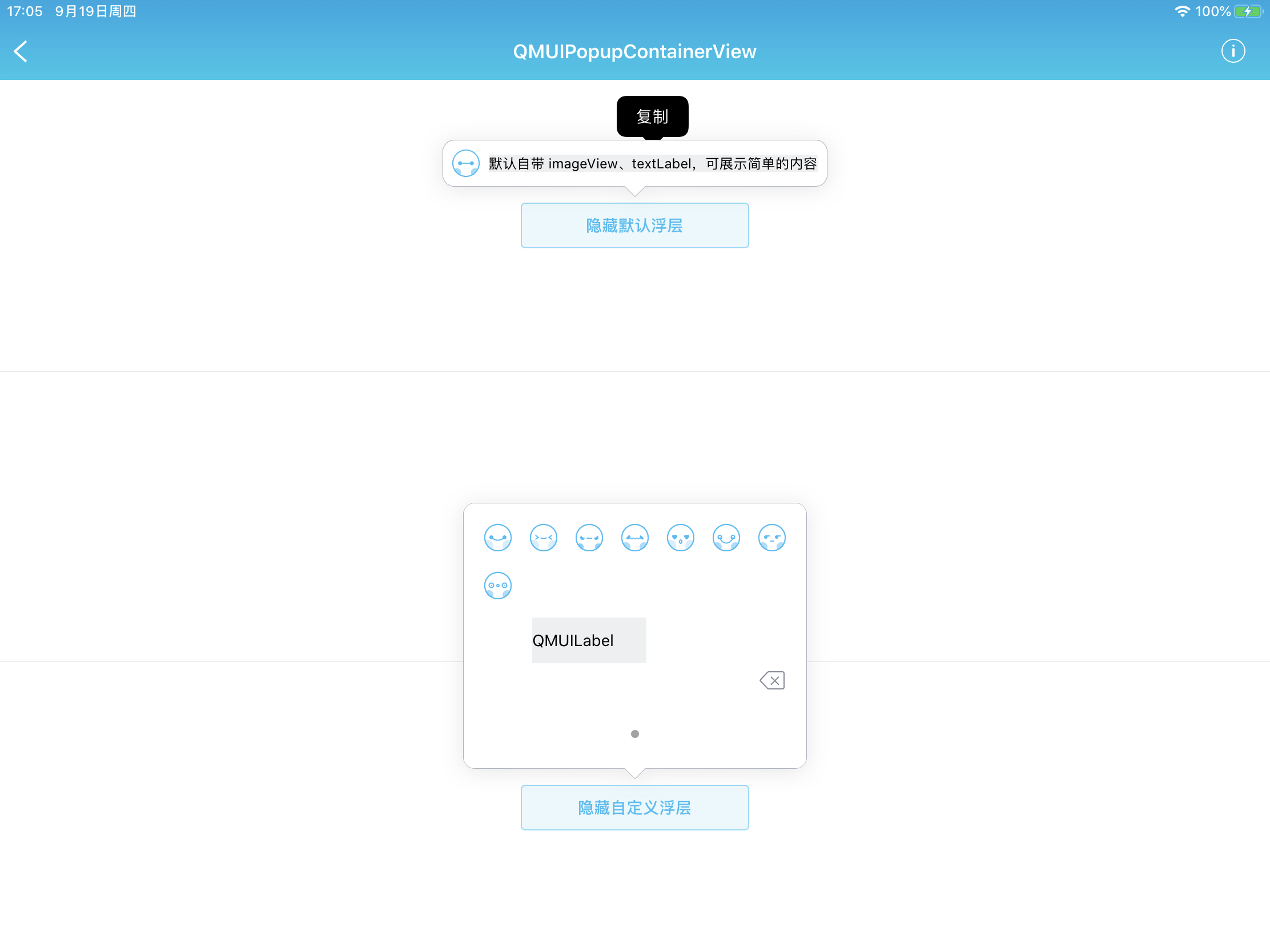Select the happy smiling face emoji
This screenshot has height=952, width=1270.
point(497,537)
